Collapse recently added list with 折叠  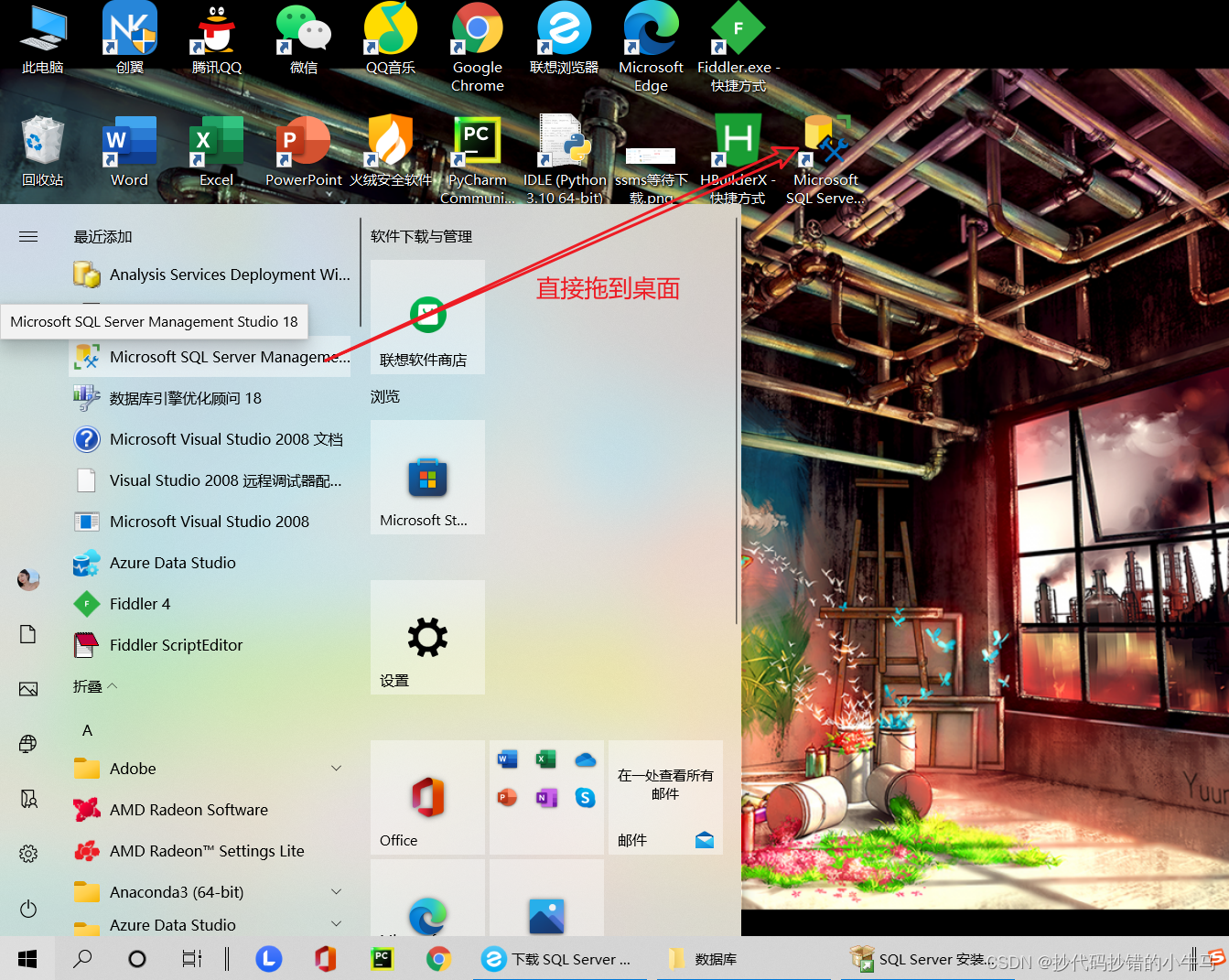click(x=95, y=686)
